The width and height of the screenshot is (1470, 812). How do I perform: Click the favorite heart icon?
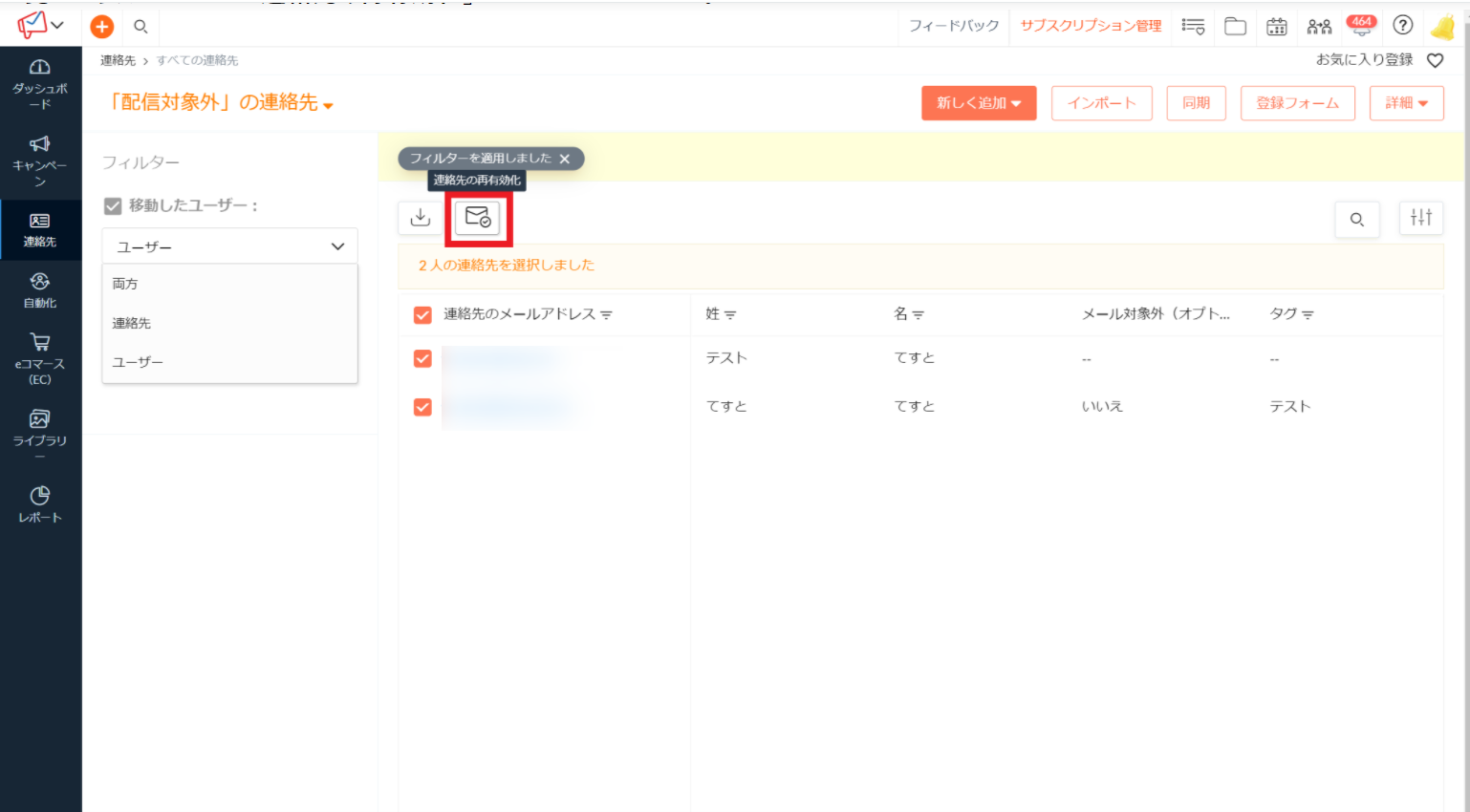click(1435, 60)
